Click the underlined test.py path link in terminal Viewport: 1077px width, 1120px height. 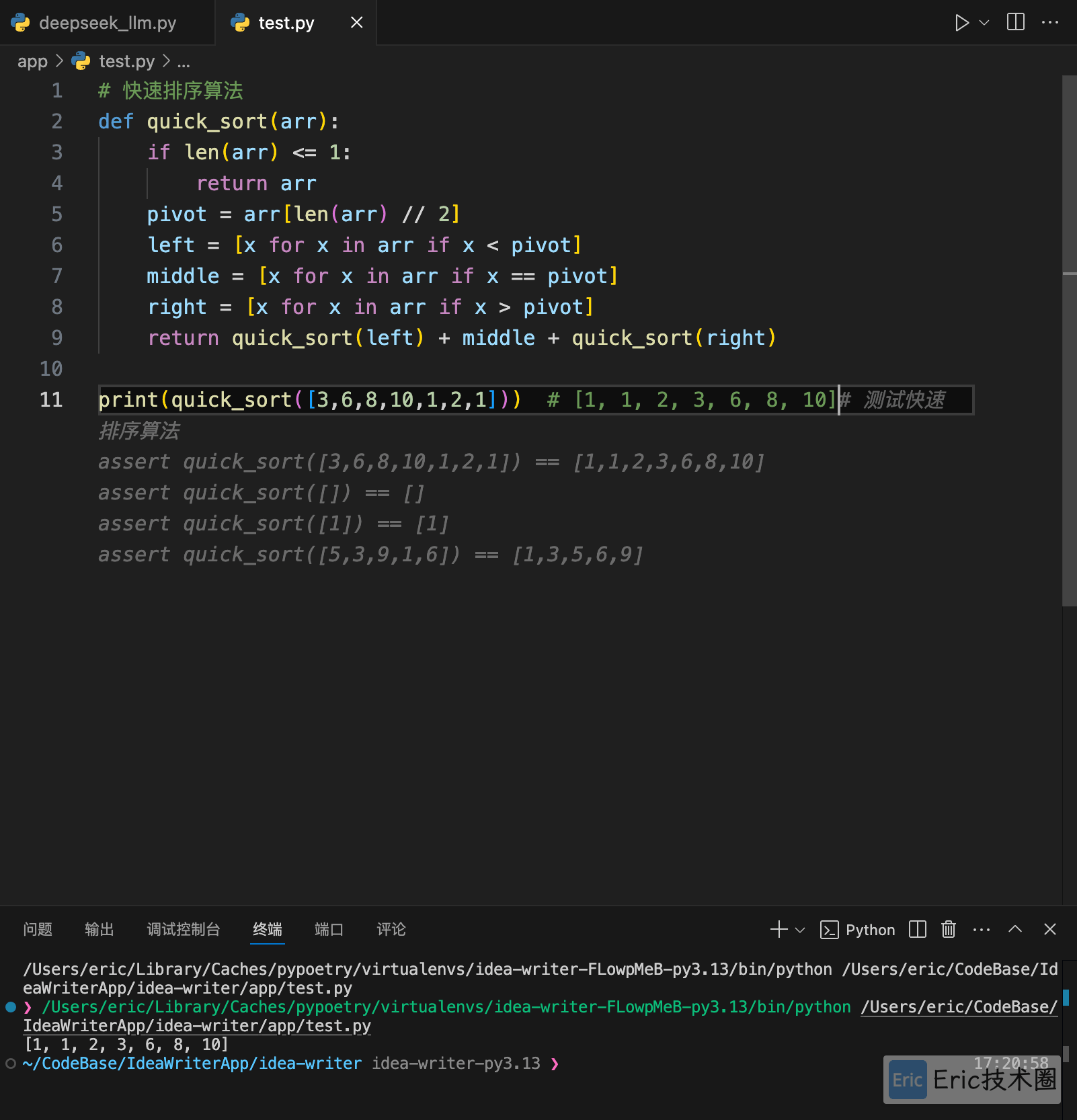tap(541, 1016)
